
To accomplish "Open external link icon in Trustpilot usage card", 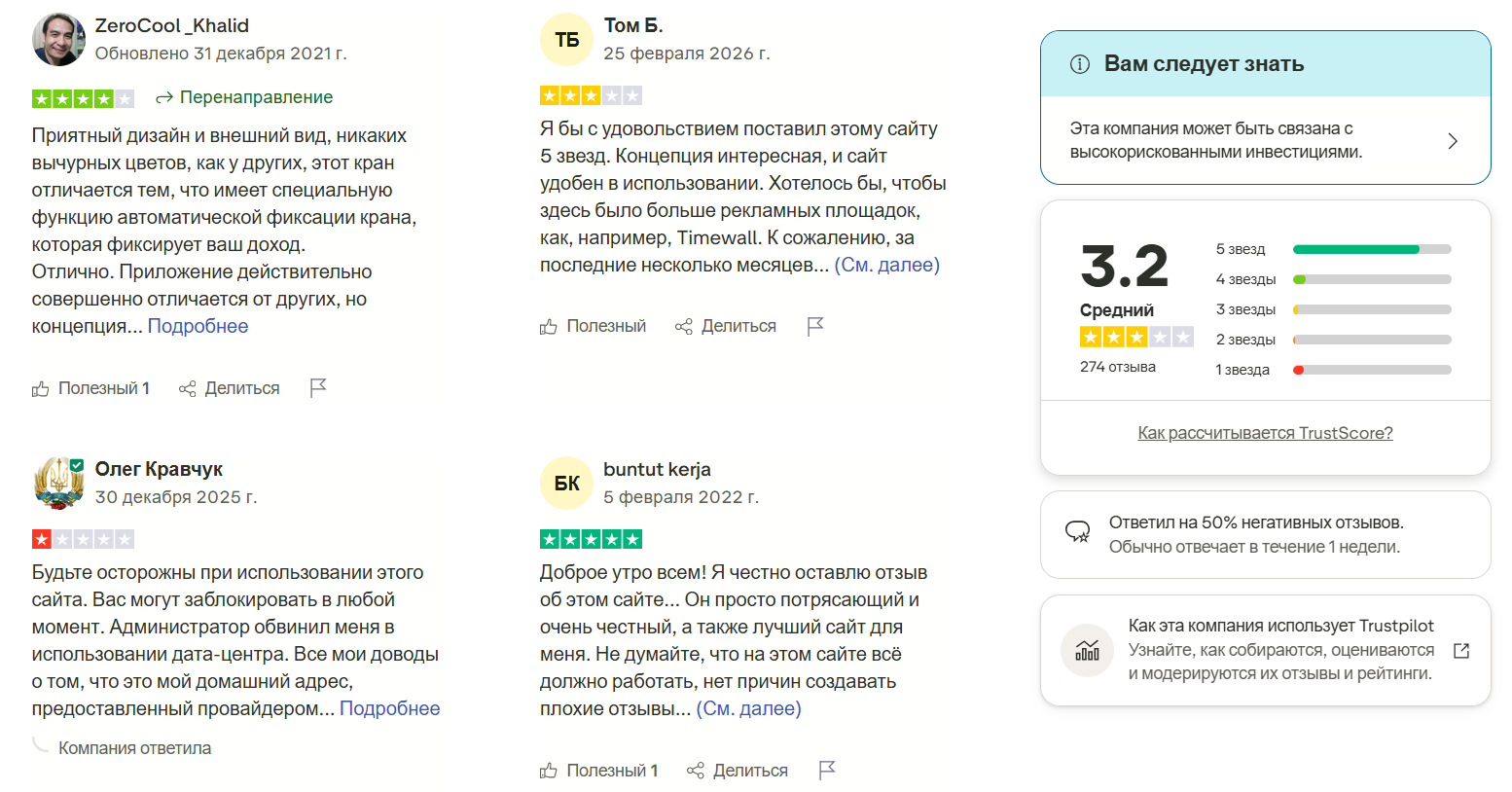I will [x=1461, y=650].
